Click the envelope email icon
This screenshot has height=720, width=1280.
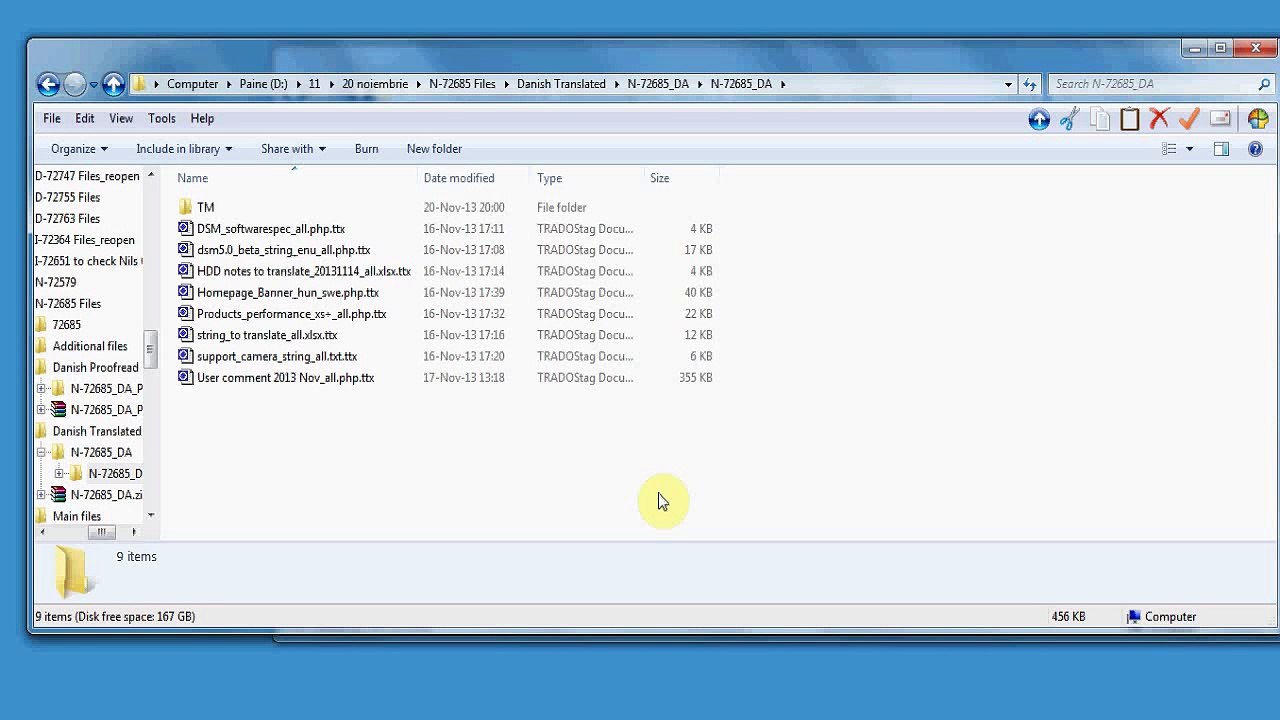coord(1220,119)
